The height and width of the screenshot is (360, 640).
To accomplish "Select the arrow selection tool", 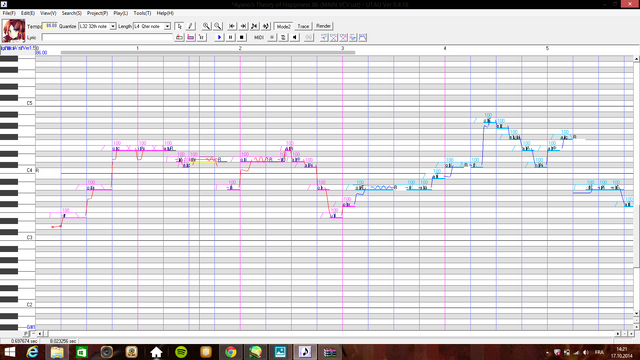I will point(179,26).
